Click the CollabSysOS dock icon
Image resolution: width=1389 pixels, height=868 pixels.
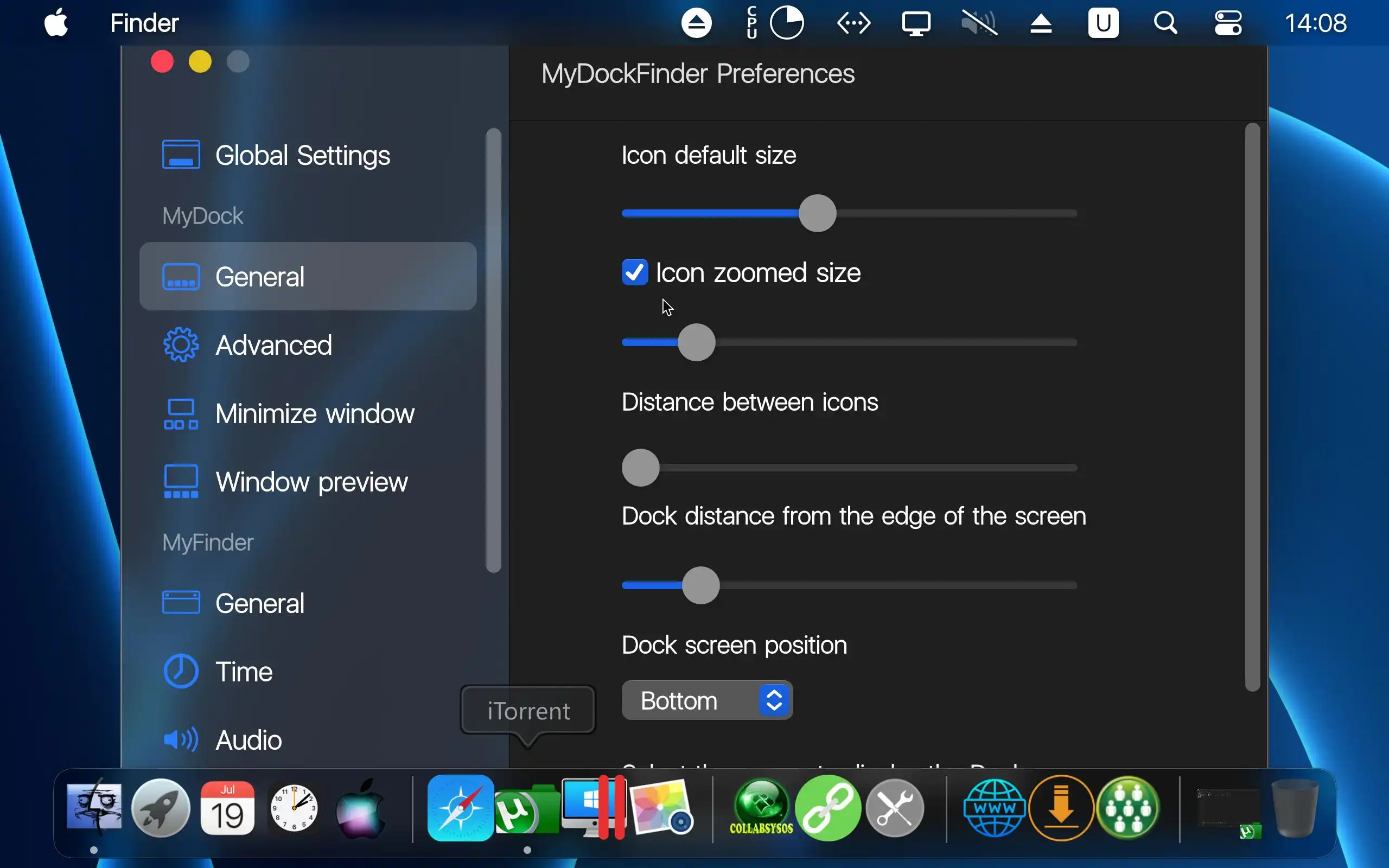click(x=761, y=808)
